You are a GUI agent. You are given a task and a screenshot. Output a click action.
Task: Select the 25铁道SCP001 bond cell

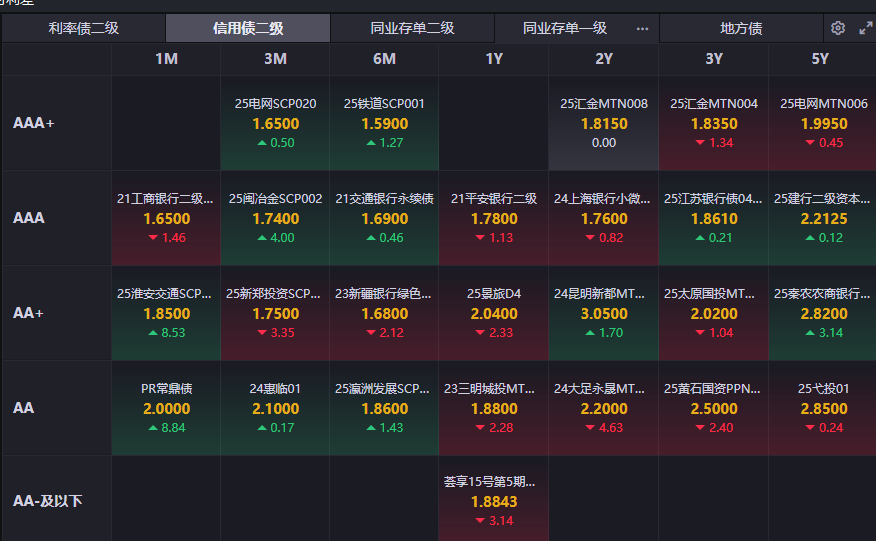point(385,123)
